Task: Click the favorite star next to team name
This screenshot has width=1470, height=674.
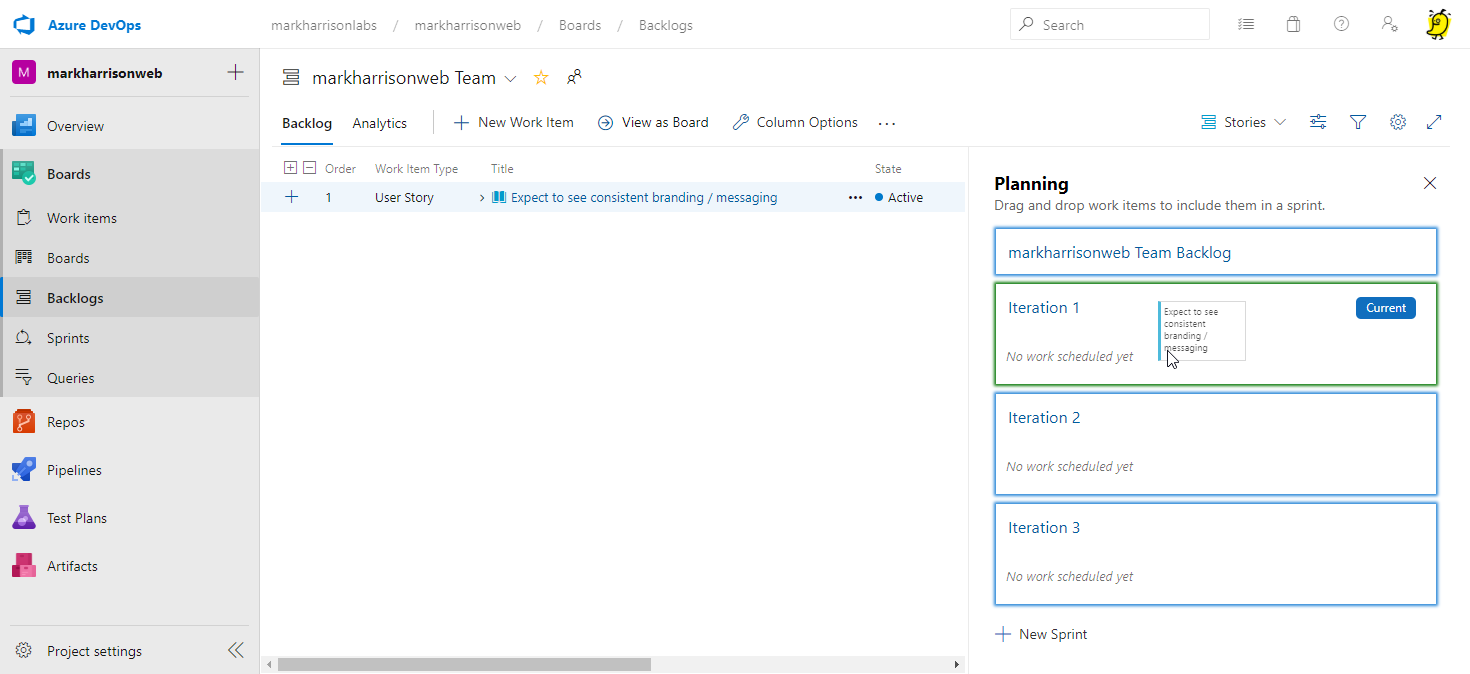Action: tap(541, 78)
